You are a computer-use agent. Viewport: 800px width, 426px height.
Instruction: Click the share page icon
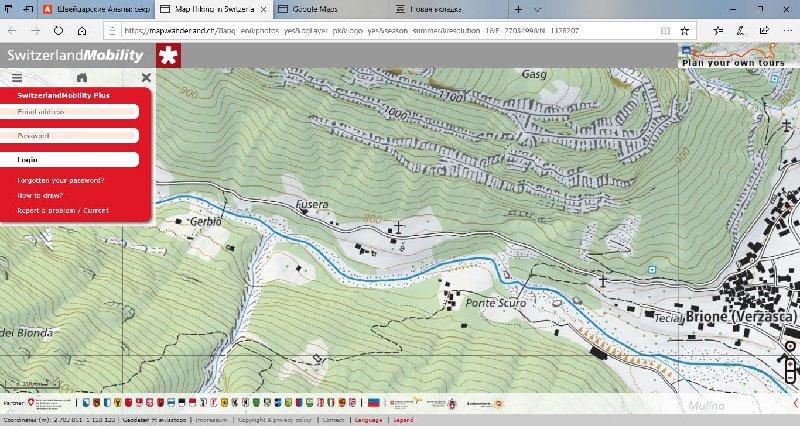[x=764, y=31]
